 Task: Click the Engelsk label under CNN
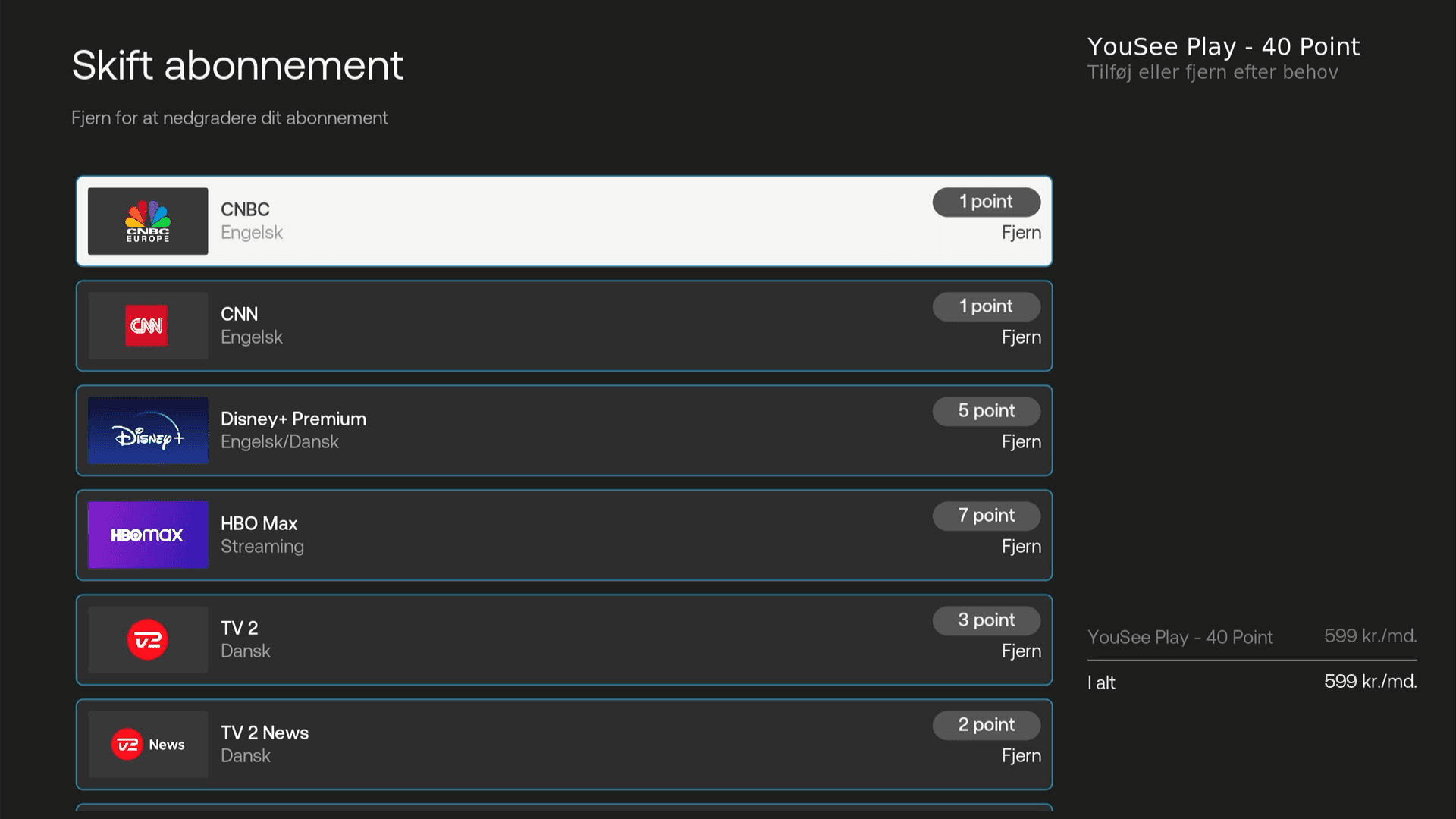pos(251,337)
